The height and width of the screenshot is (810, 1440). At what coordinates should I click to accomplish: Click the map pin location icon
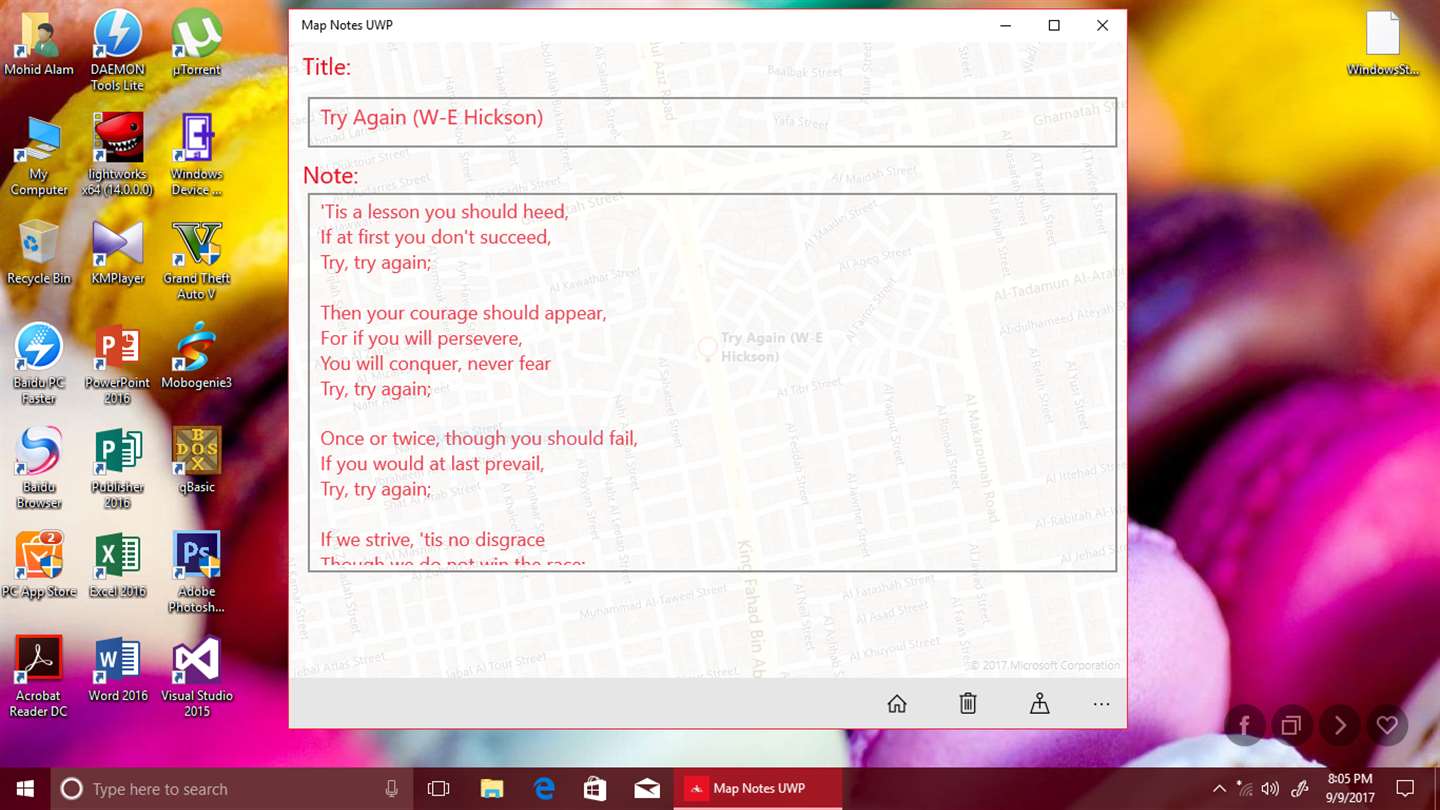[1040, 704]
